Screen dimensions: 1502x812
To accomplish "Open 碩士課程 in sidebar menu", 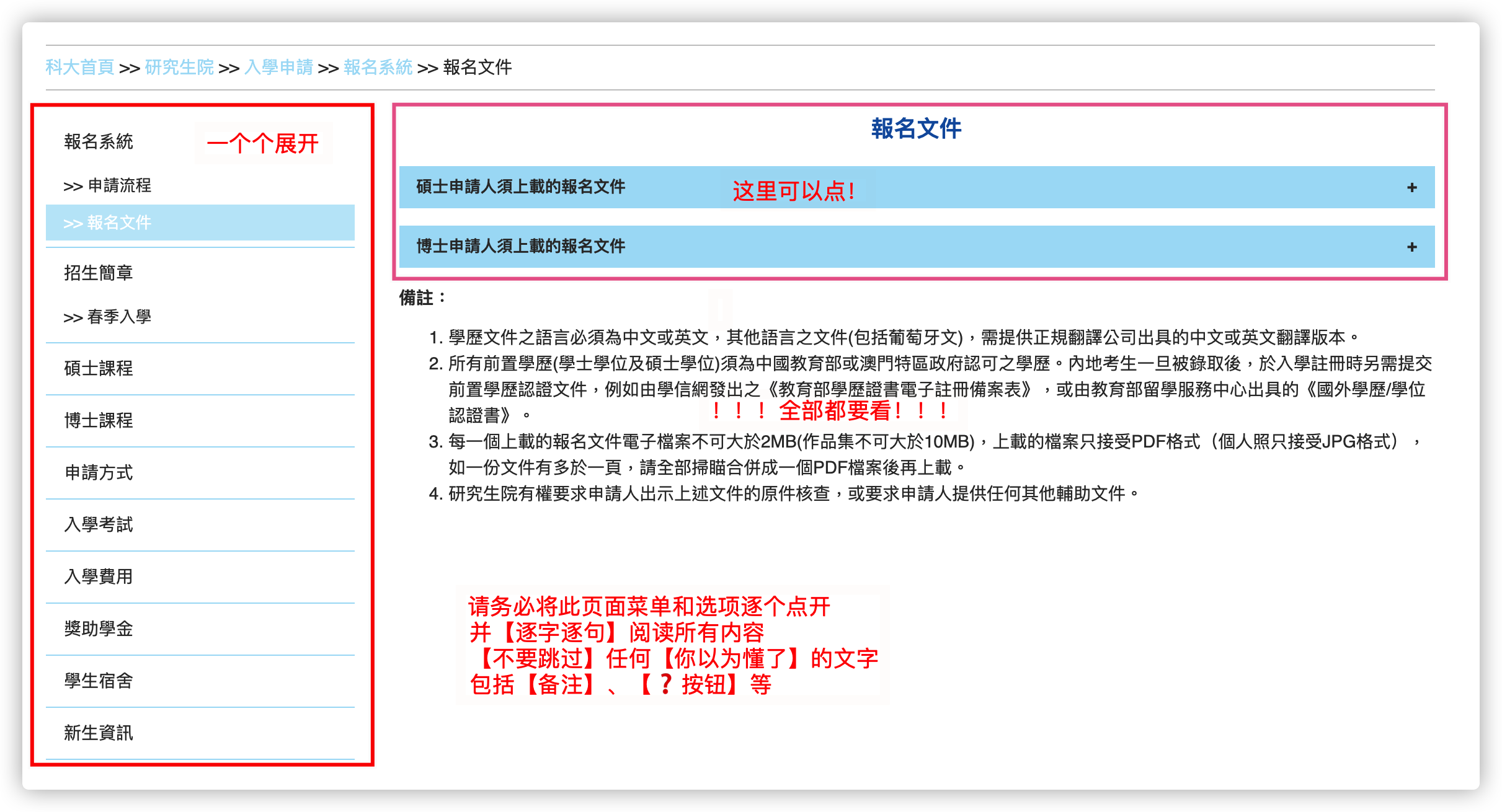I will [99, 368].
